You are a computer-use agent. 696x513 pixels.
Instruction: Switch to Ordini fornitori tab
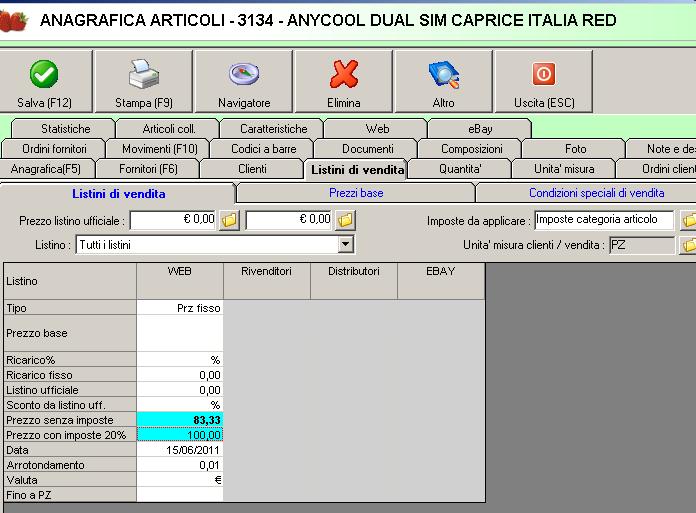point(54,149)
